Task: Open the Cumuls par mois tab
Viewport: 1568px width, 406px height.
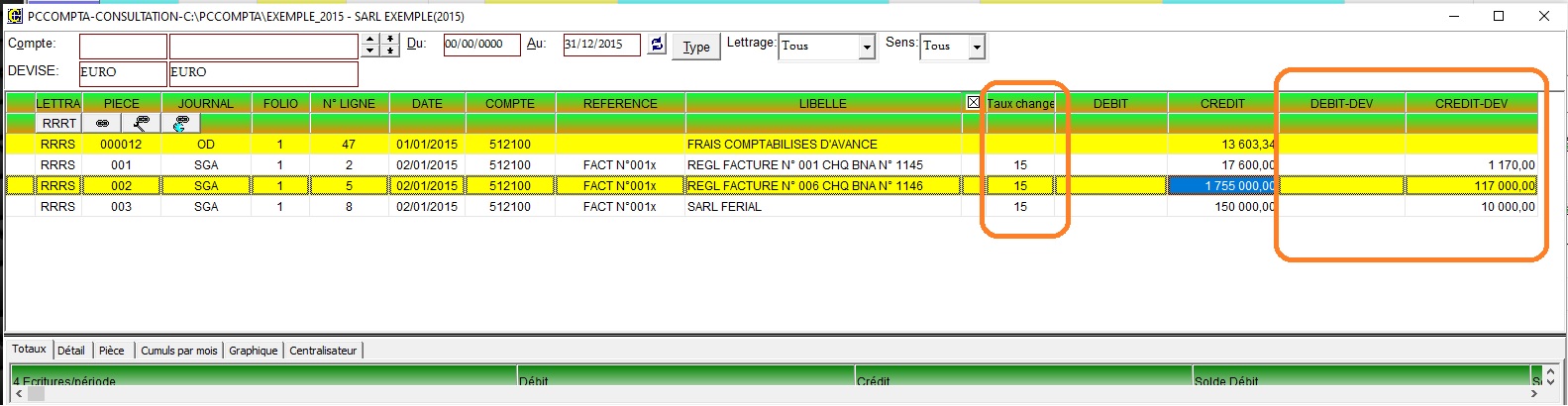Action: 178,351
